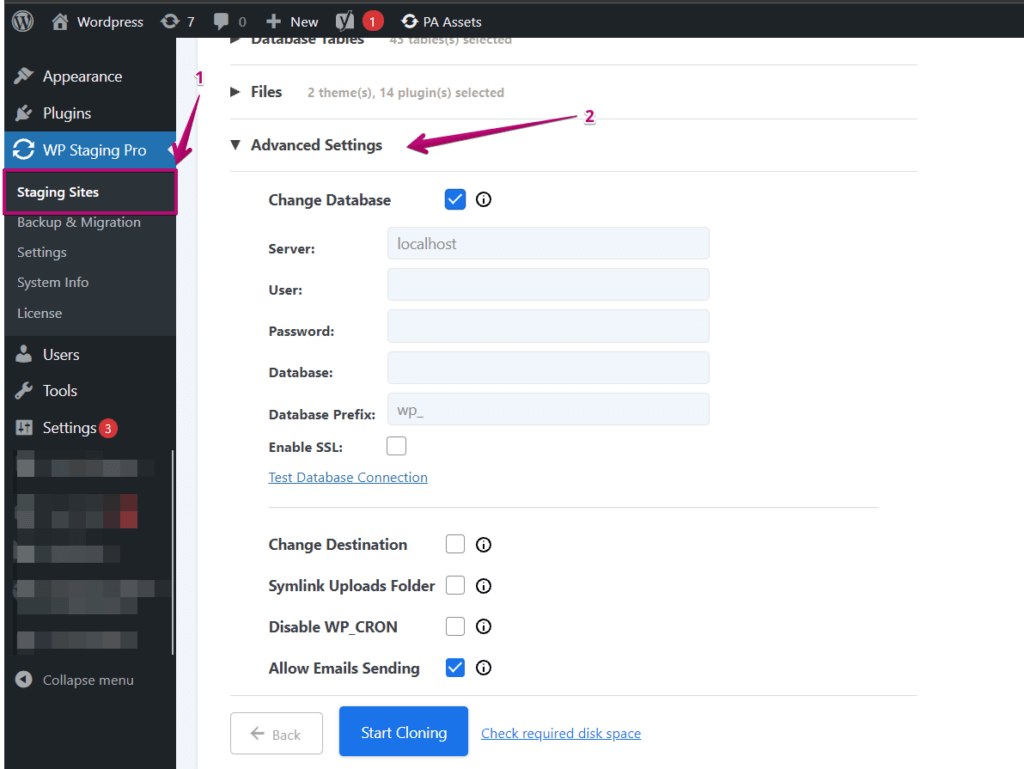Viewport: 1024px width, 769px height.
Task: Click the WP Staging Pro sync icon
Action: [x=24, y=149]
